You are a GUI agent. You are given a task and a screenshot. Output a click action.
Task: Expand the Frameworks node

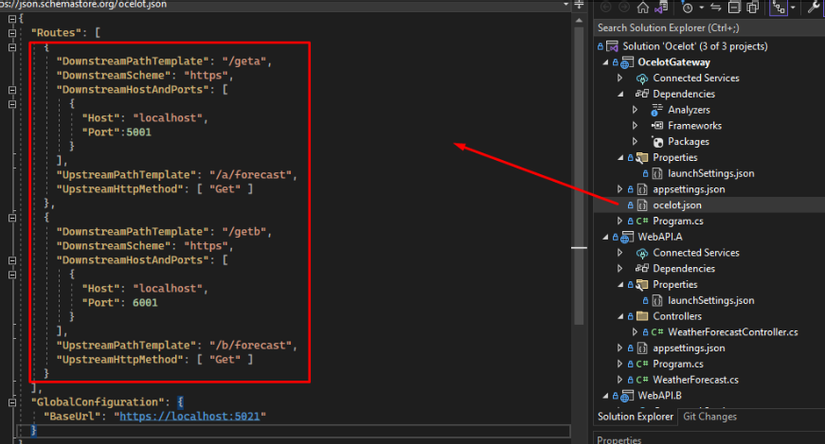tap(635, 126)
